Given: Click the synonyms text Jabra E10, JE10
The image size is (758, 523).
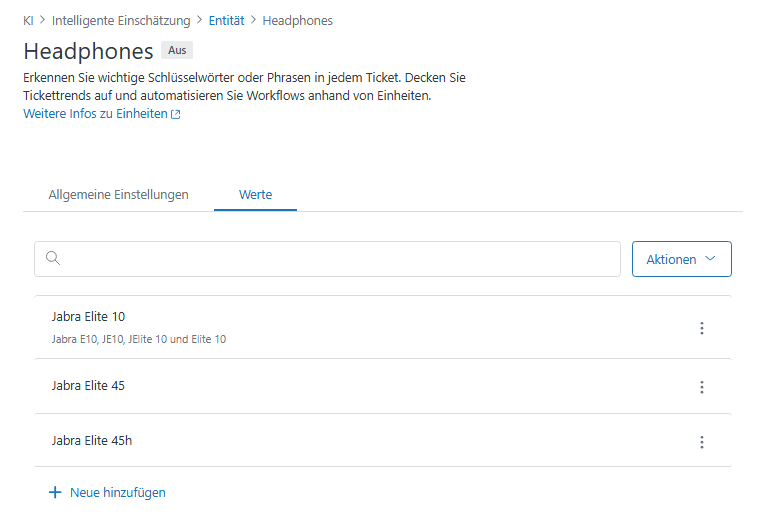Looking at the screenshot, I should (x=139, y=339).
